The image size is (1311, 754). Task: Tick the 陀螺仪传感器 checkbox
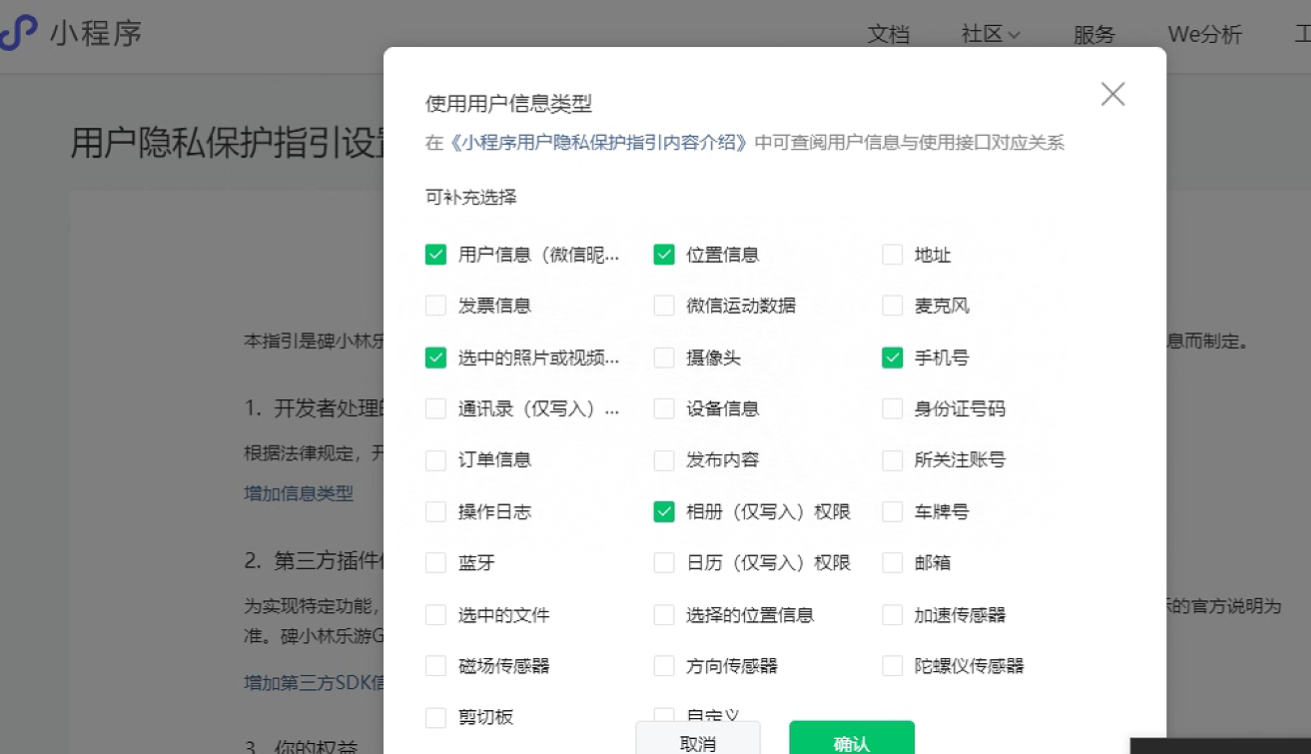coord(892,666)
